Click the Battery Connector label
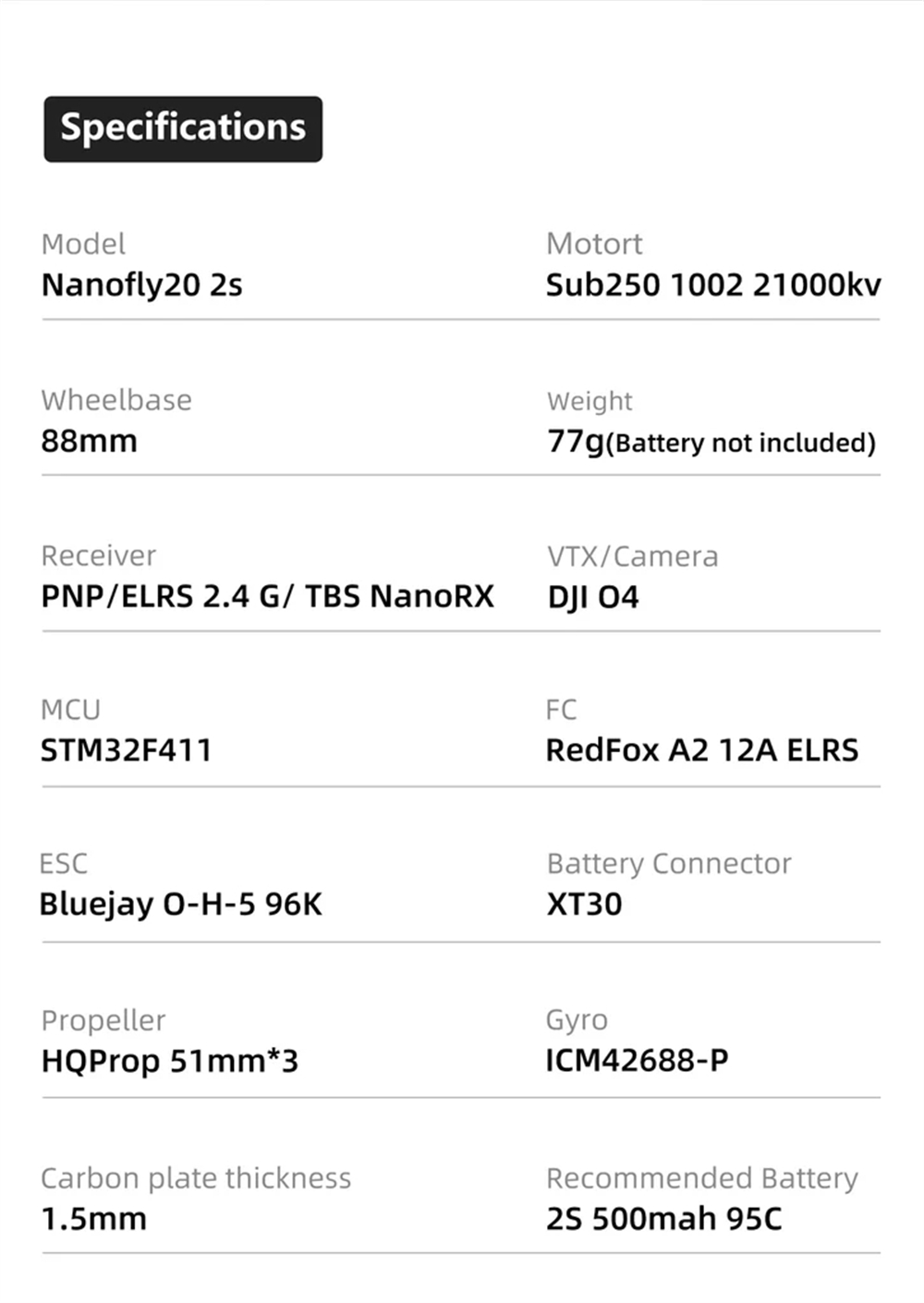The height and width of the screenshot is (1303, 924). [669, 863]
